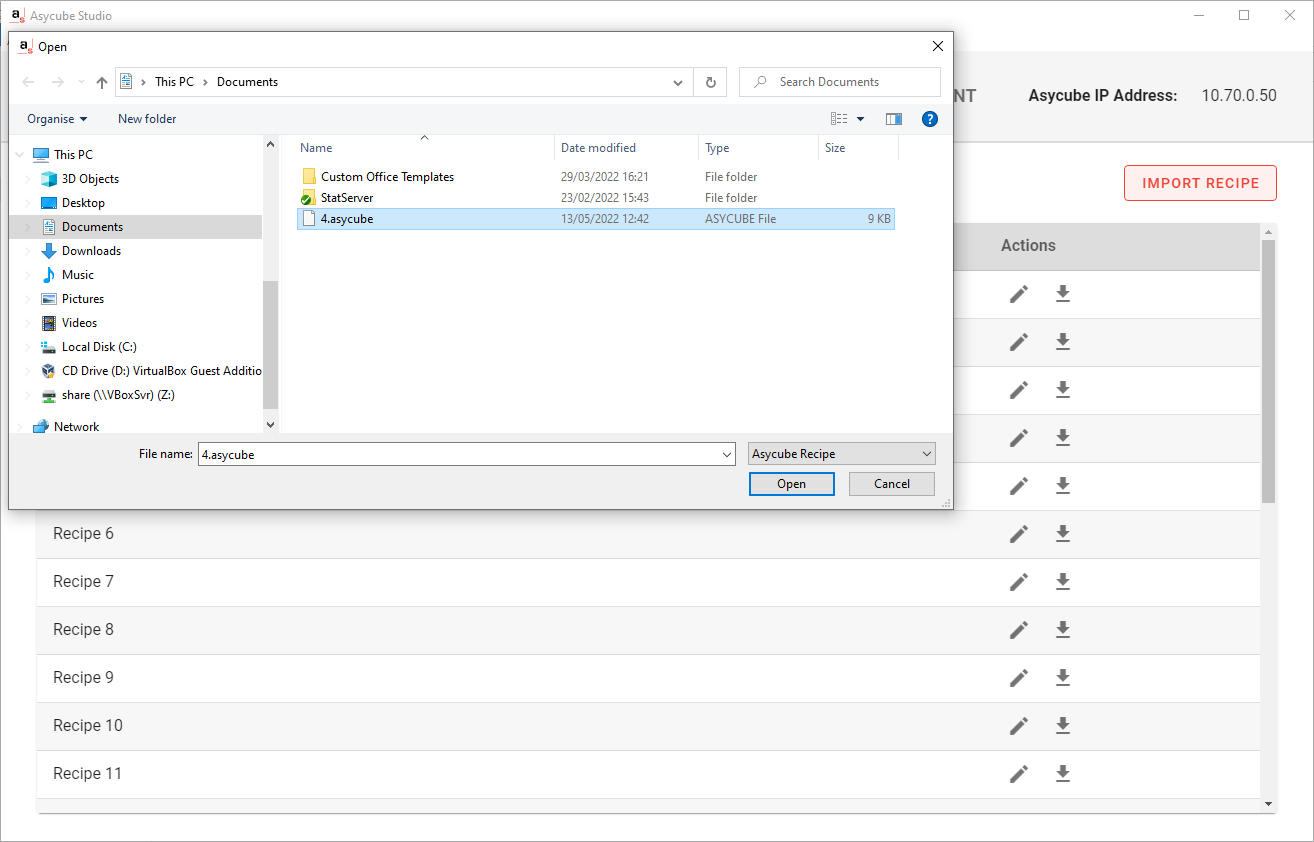Image resolution: width=1314 pixels, height=842 pixels.
Task: Go up one folder level with the up arrow
Action: click(101, 82)
